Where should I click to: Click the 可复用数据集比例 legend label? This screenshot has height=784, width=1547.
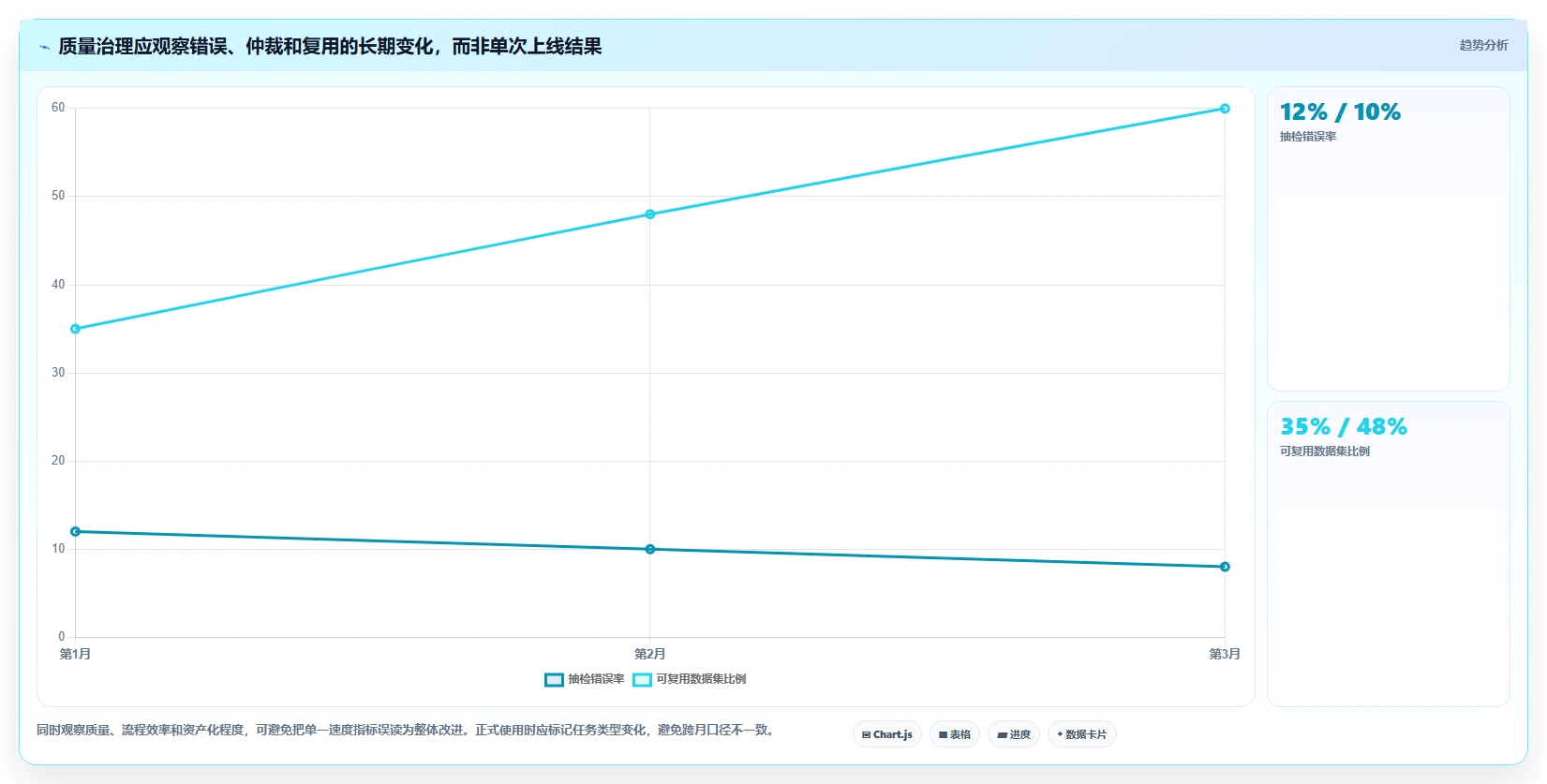[701, 679]
